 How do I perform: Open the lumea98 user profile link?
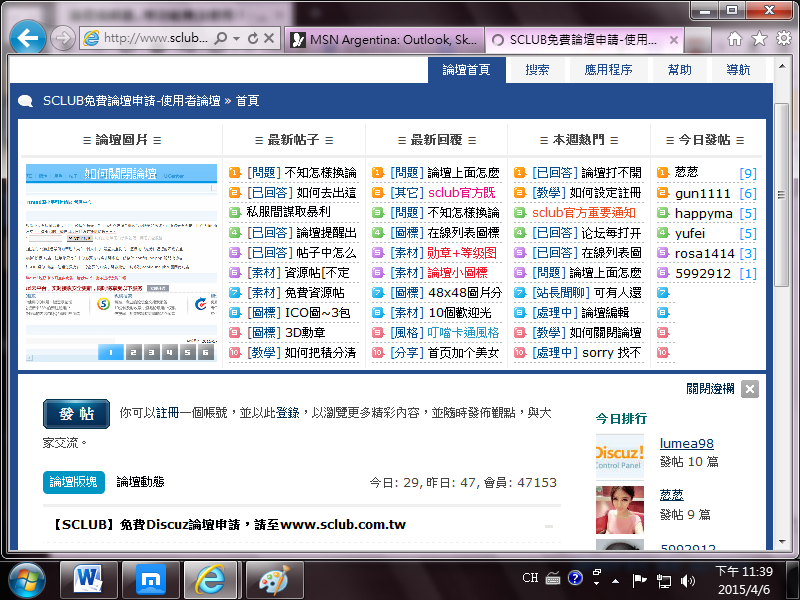pyautogui.click(x=686, y=443)
